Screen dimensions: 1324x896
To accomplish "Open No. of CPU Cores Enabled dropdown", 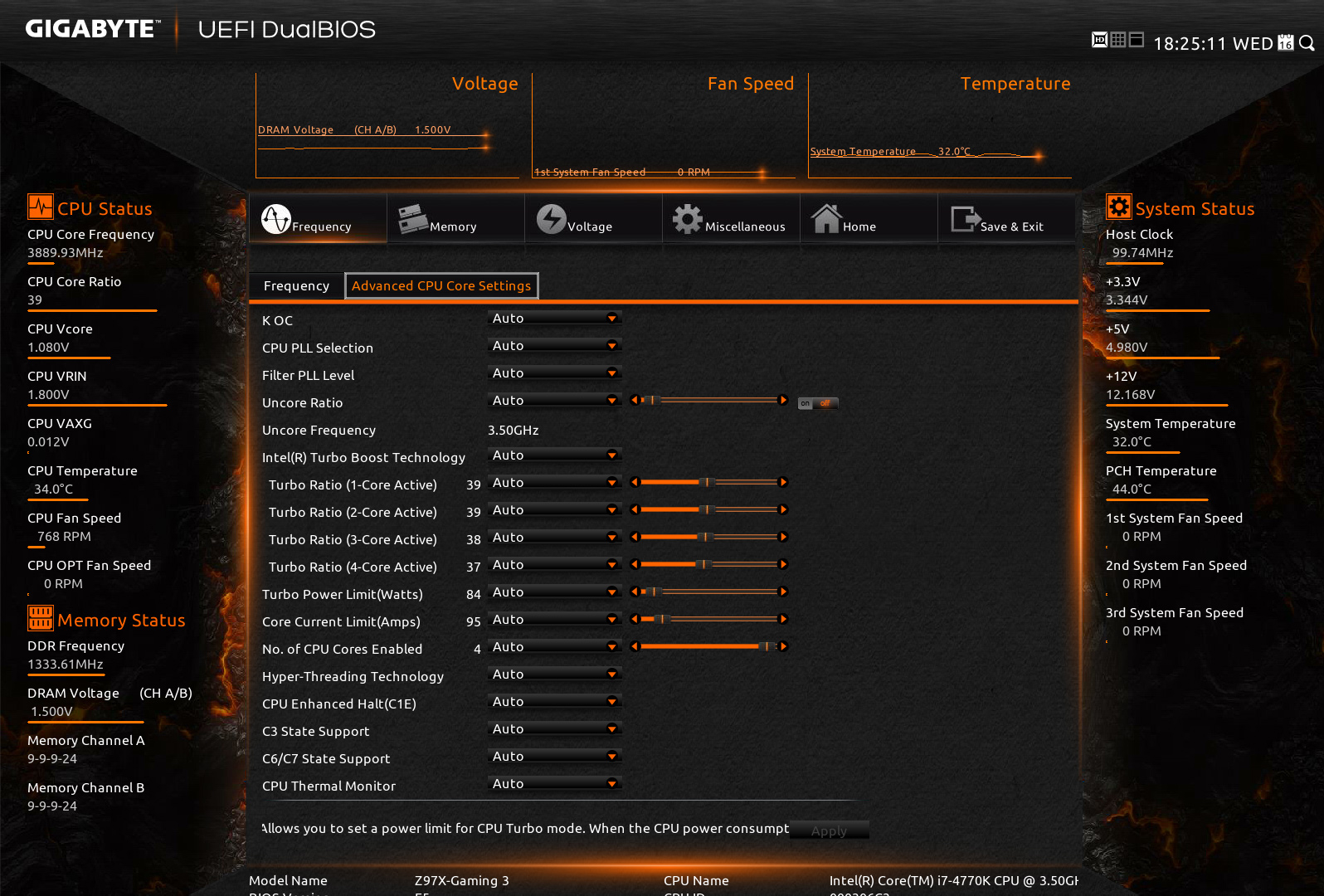I will pyautogui.click(x=555, y=646).
